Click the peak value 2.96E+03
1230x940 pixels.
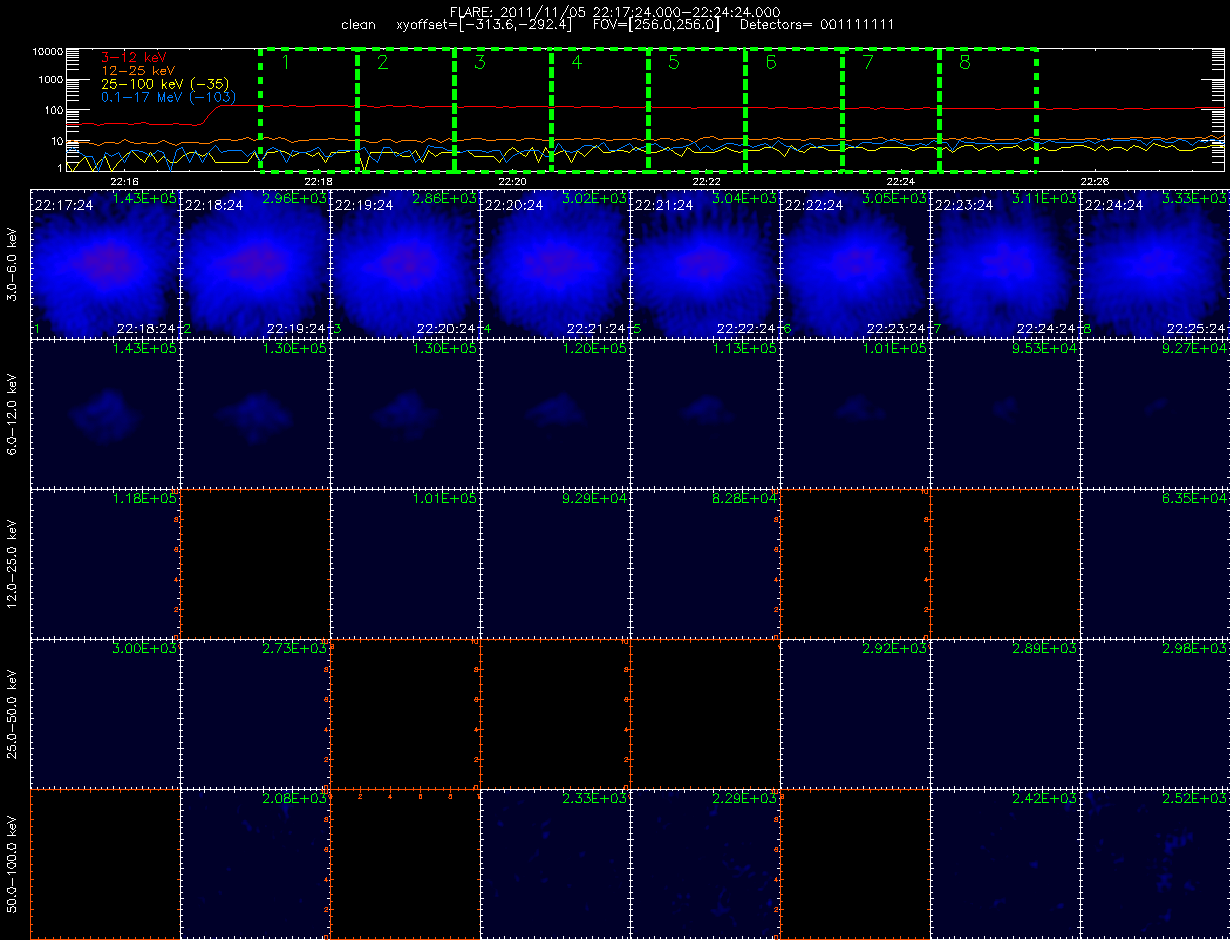(295, 199)
